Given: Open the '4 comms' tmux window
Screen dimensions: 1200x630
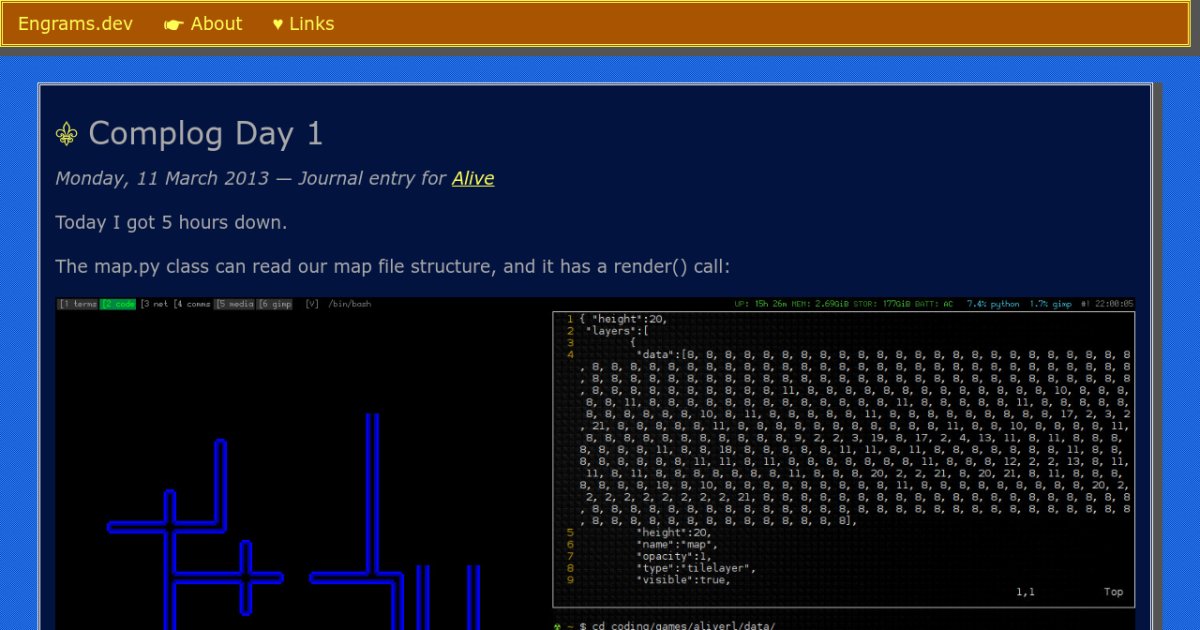Looking at the screenshot, I should coord(192,304).
